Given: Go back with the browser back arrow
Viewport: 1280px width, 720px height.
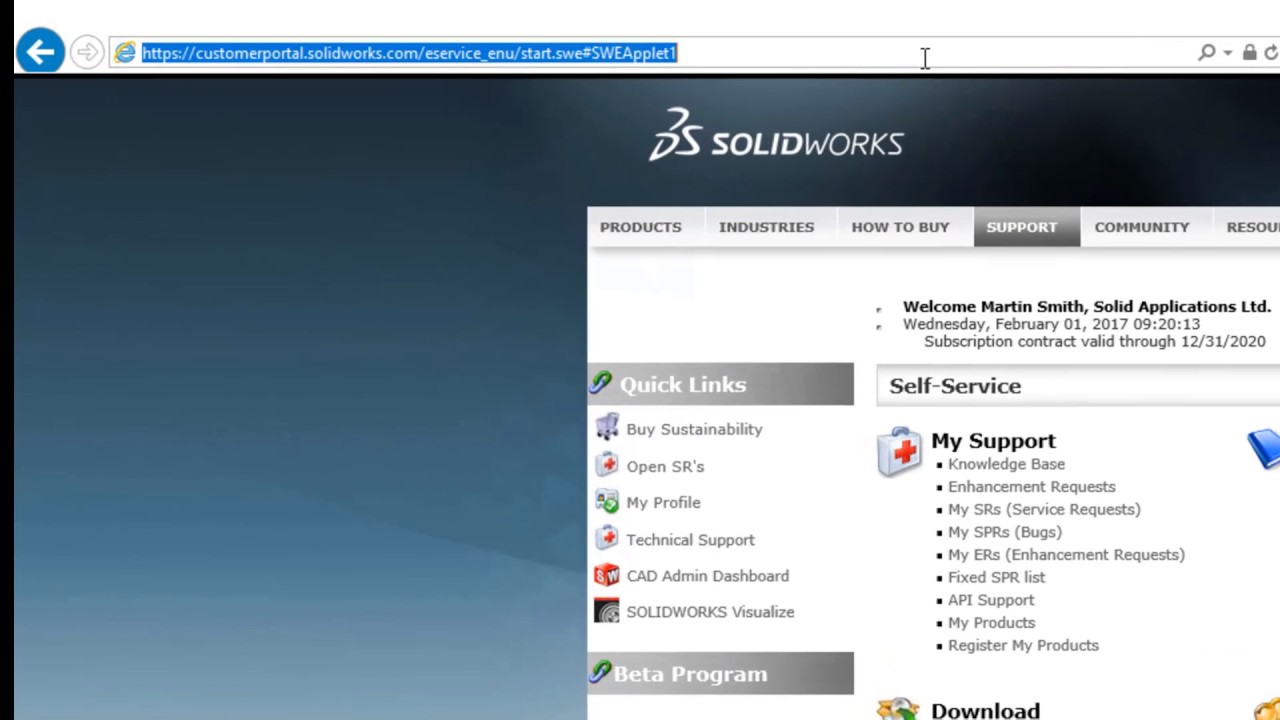Looking at the screenshot, I should (x=40, y=52).
